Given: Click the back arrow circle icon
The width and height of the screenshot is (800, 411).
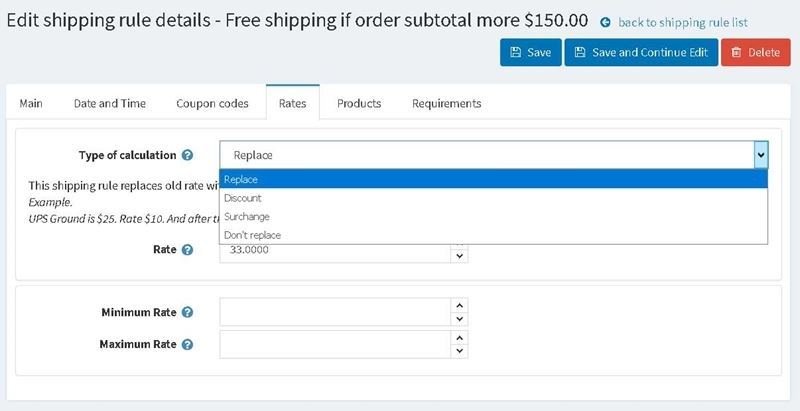Looking at the screenshot, I should 606,22.
